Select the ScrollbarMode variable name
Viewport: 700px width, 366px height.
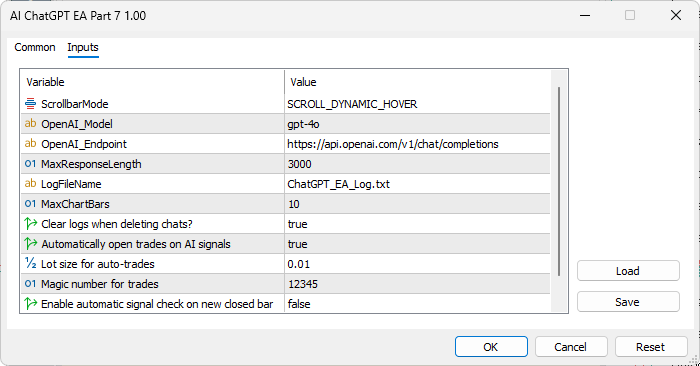coord(75,104)
